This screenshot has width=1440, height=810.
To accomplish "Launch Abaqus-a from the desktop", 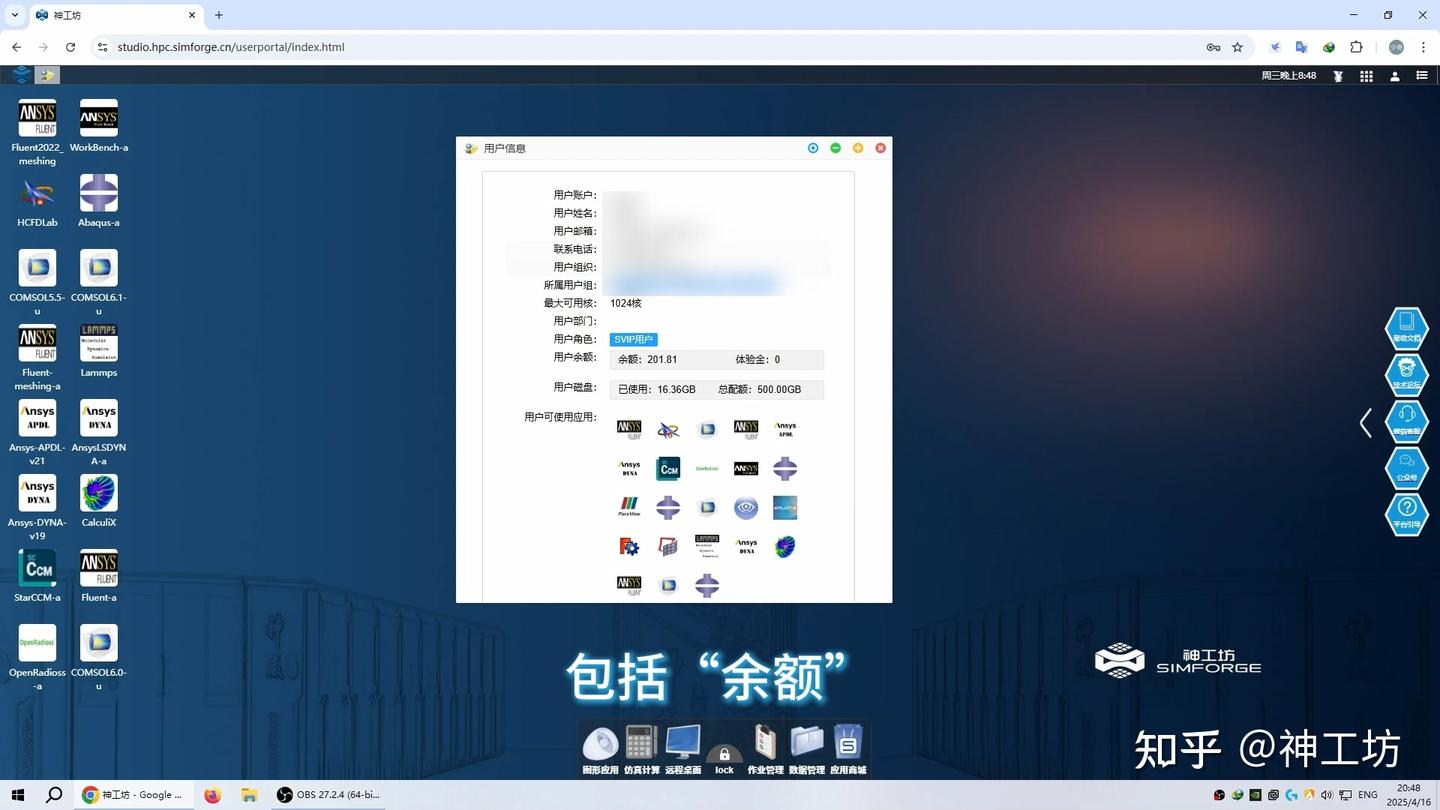I will tap(99, 193).
